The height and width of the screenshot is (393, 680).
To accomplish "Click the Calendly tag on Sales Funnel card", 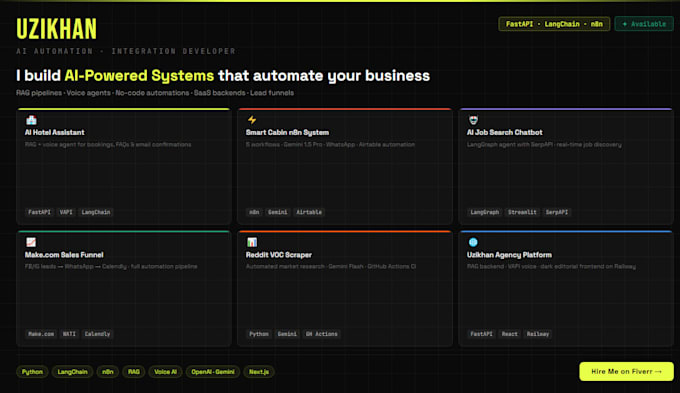I will [x=97, y=334].
